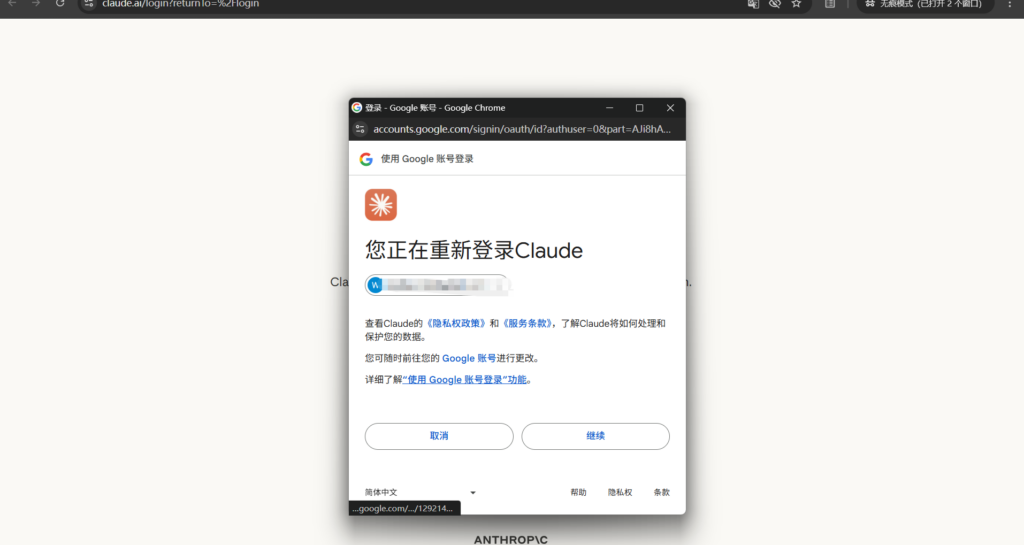
Task: Click the reload icon in main browser toolbar
Action: point(60,4)
